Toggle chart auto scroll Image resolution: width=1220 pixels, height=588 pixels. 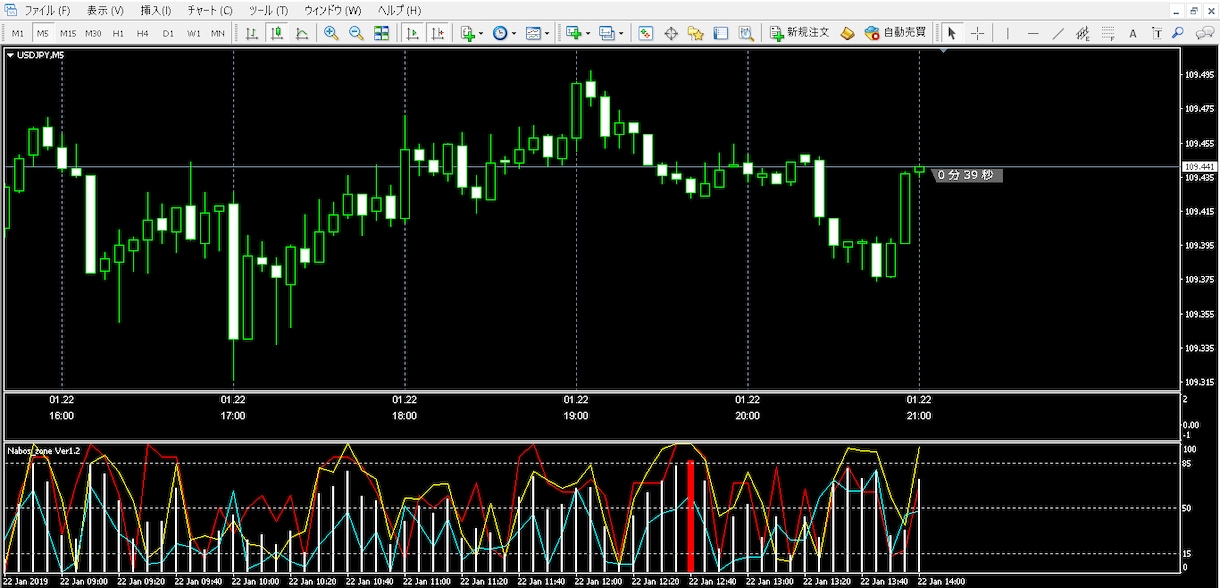point(412,33)
